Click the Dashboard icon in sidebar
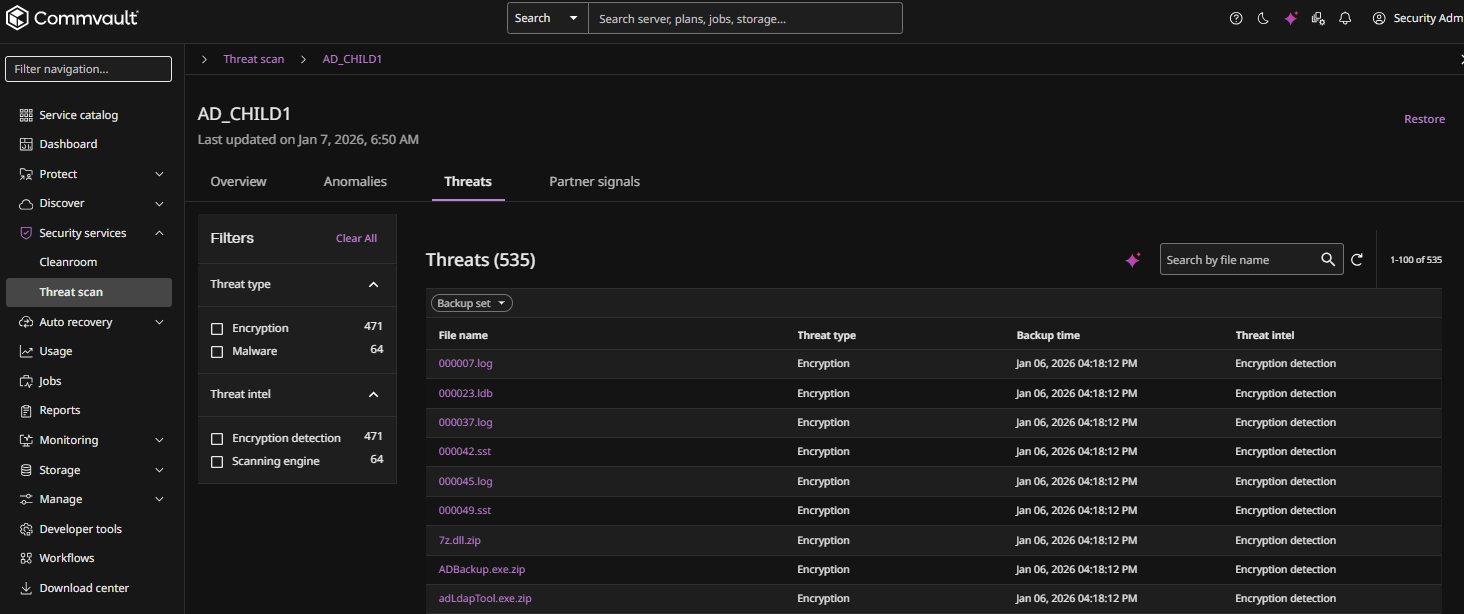 click(26, 144)
